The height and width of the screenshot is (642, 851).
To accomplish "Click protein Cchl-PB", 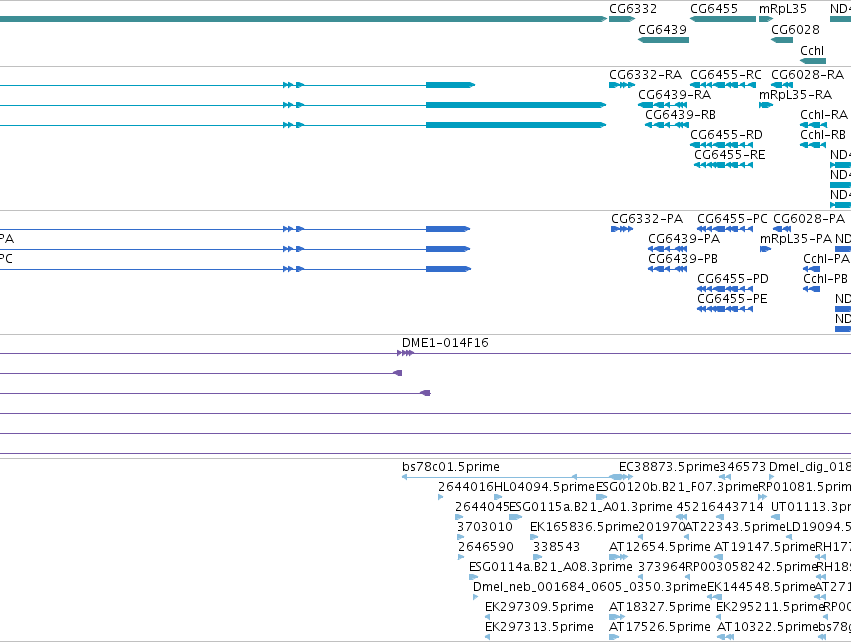I will pyautogui.click(x=825, y=278).
